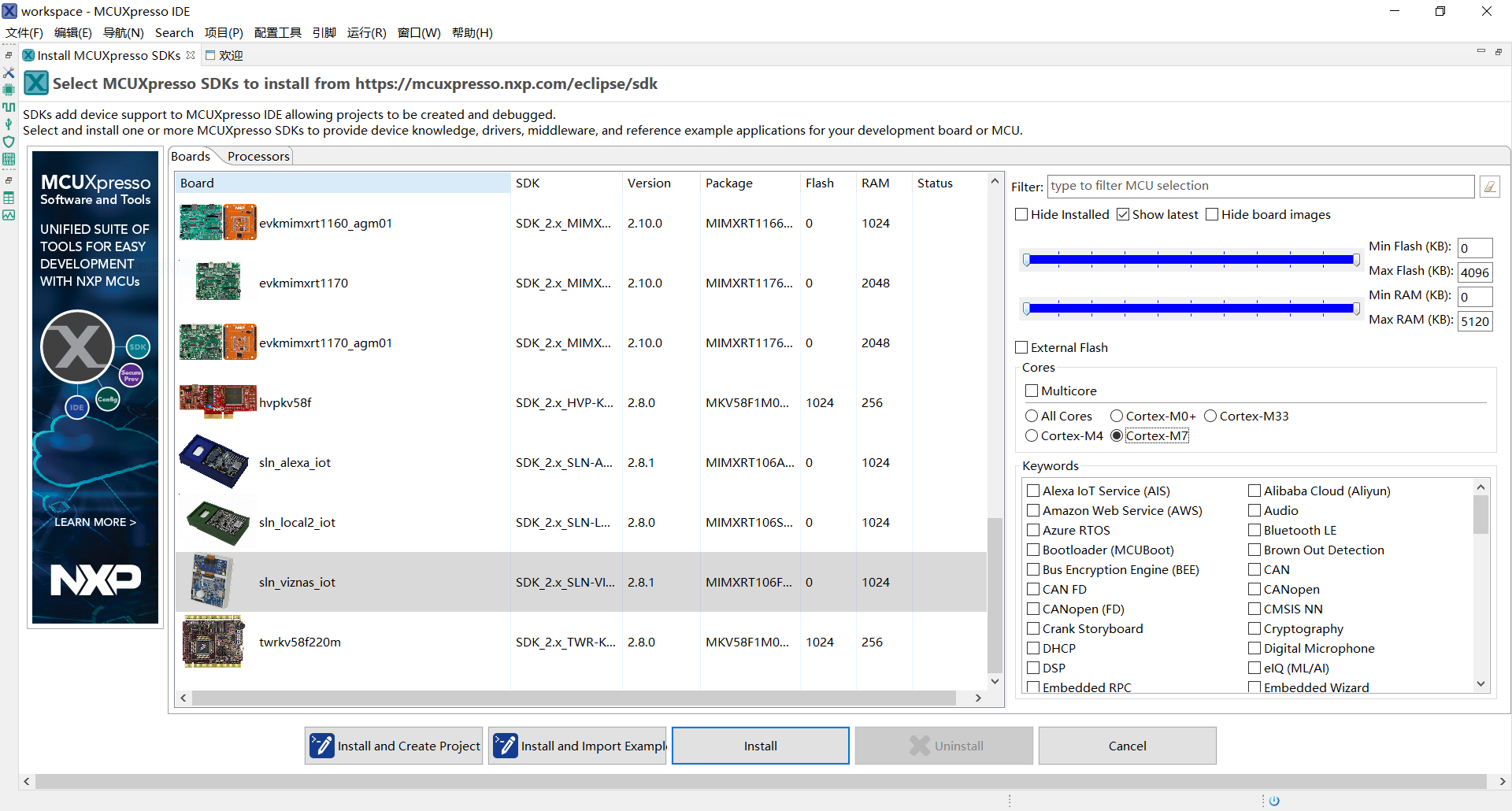This screenshot has width=1512, height=811.
Task: Click the green table grid icon in left sidebar
Action: [x=9, y=198]
